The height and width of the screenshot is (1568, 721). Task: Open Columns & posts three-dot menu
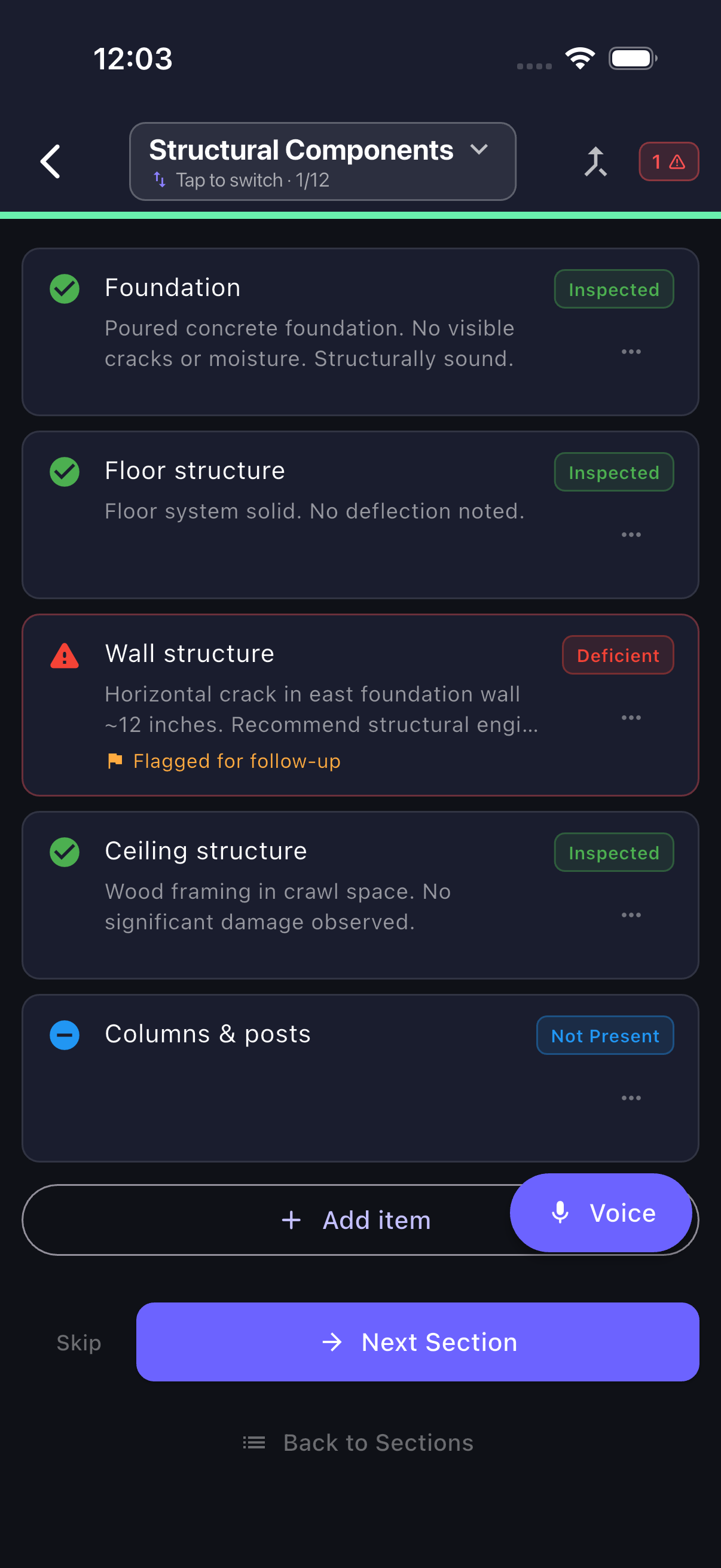tap(631, 1098)
